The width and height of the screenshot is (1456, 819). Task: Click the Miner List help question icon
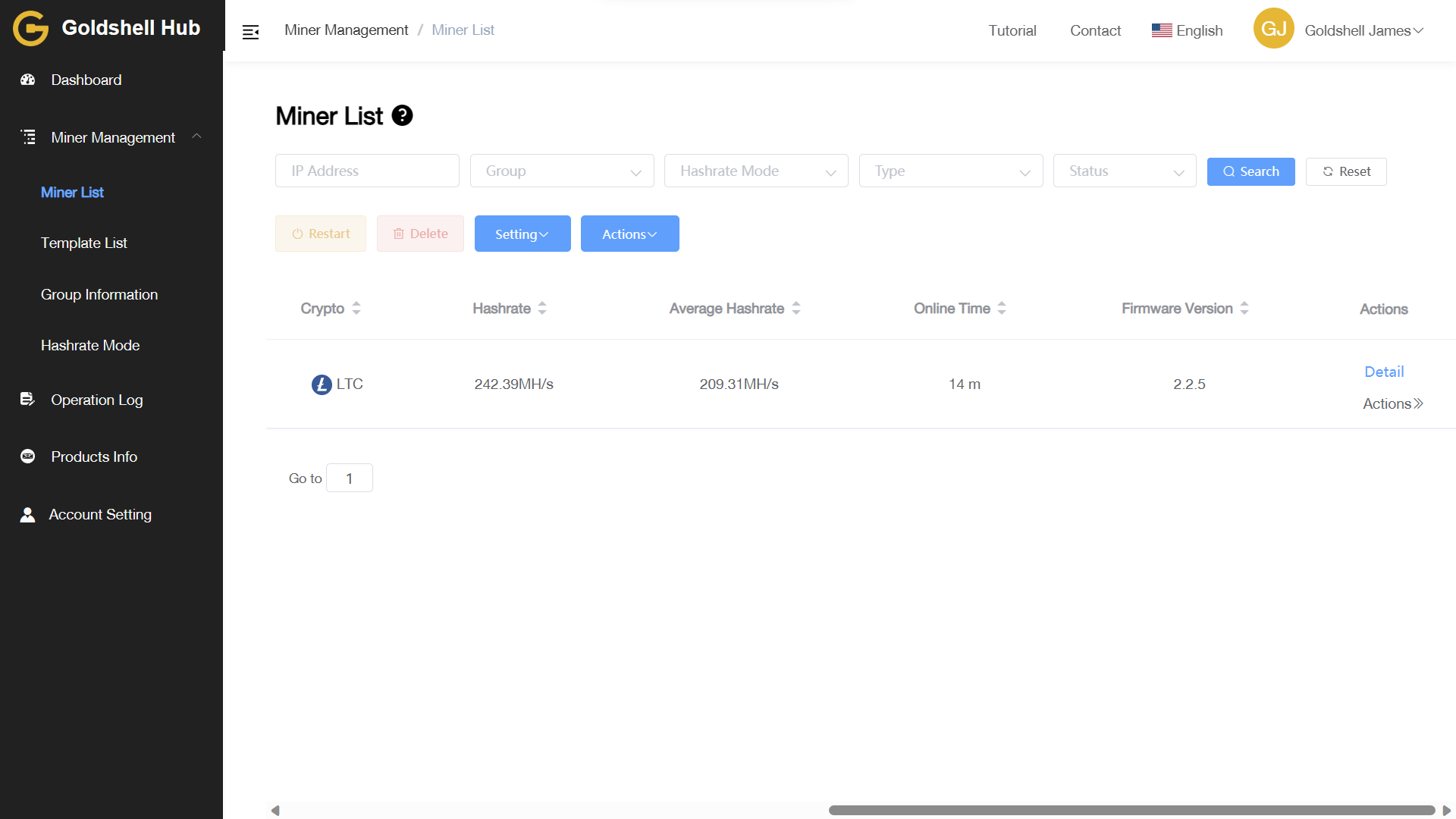[x=402, y=116]
